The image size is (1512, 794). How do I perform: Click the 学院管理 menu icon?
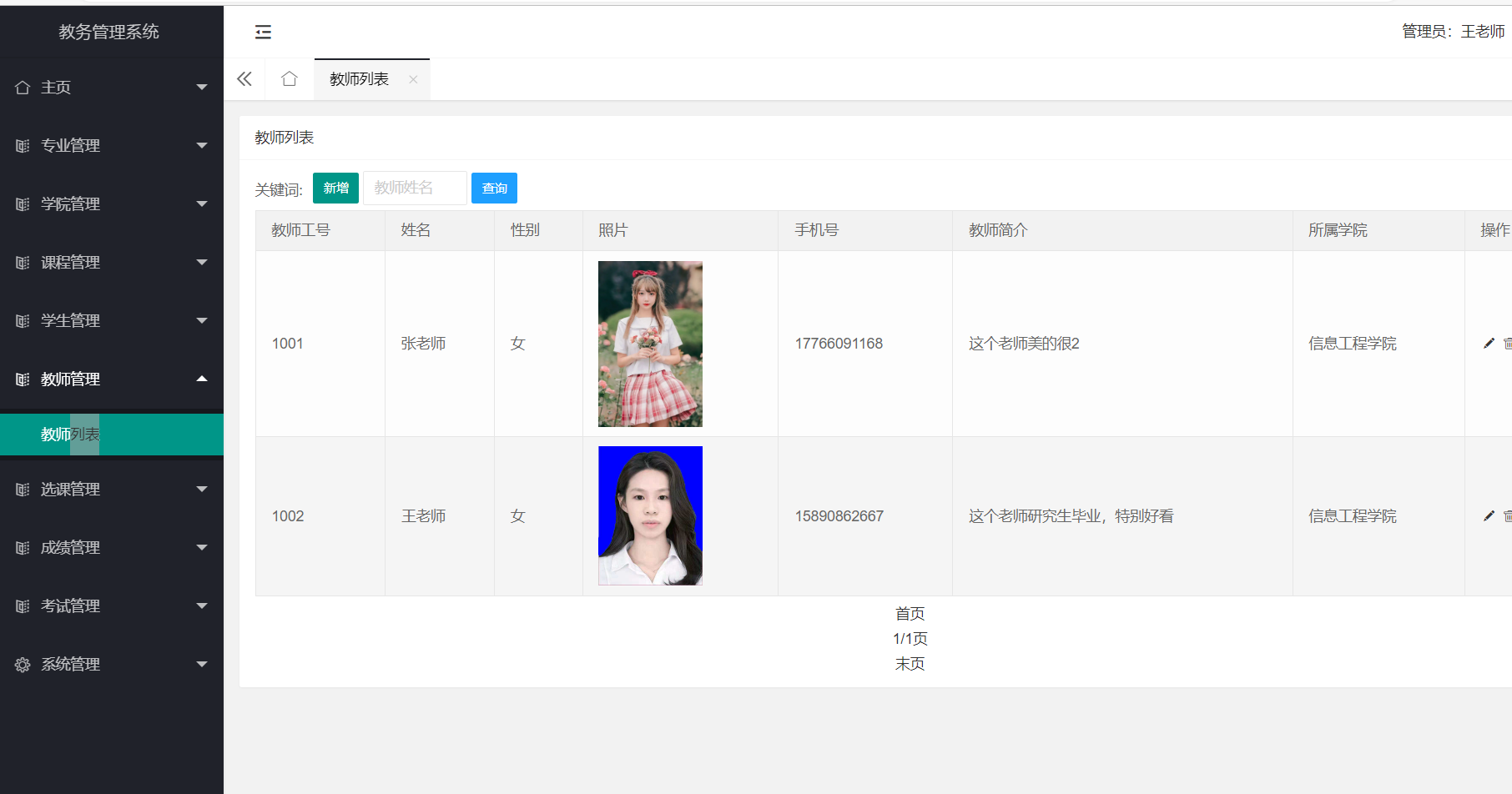tap(23, 204)
